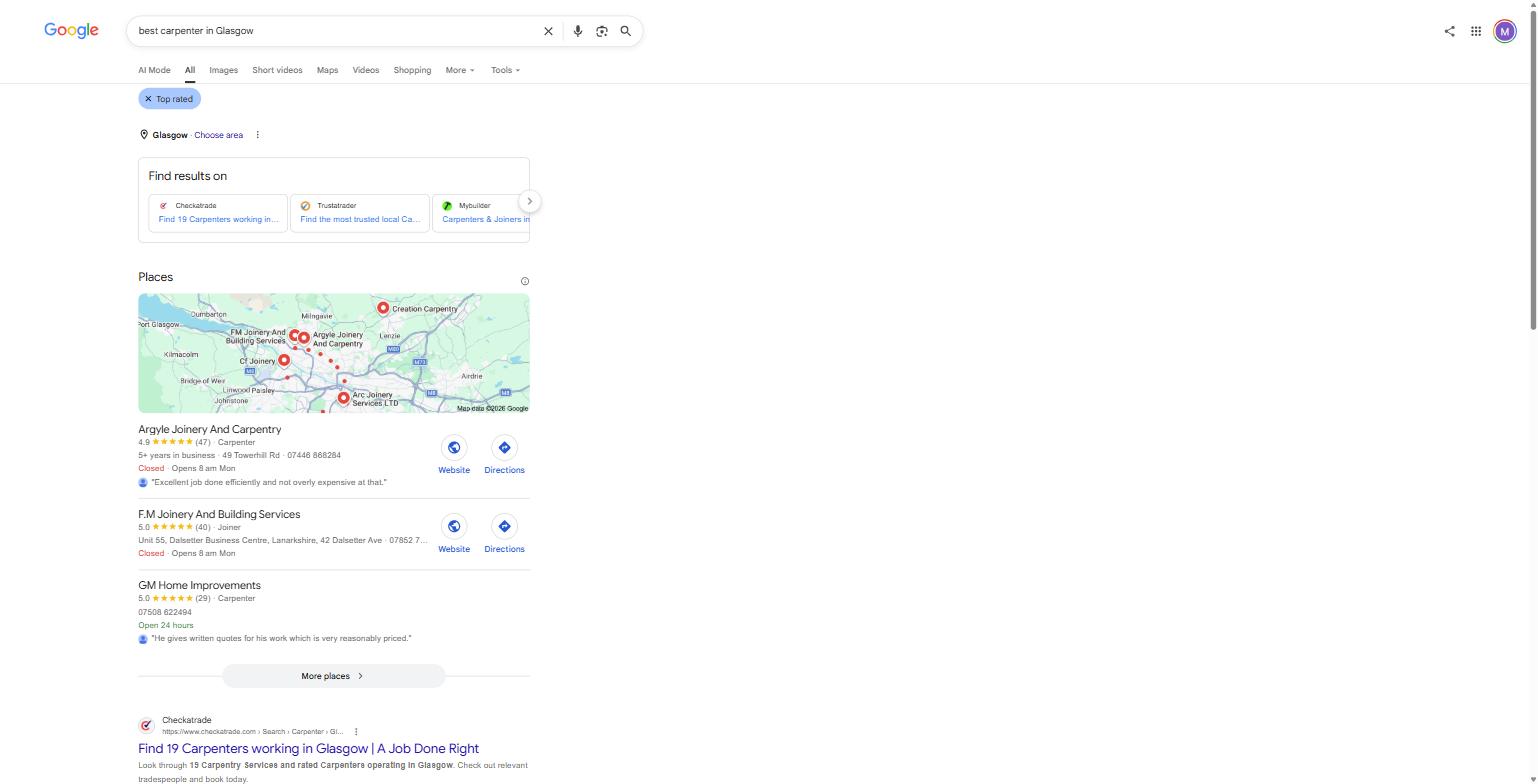Open Checkatrade result options menu
Image resolution: width=1538 pixels, height=784 pixels.
pyautogui.click(x=356, y=732)
